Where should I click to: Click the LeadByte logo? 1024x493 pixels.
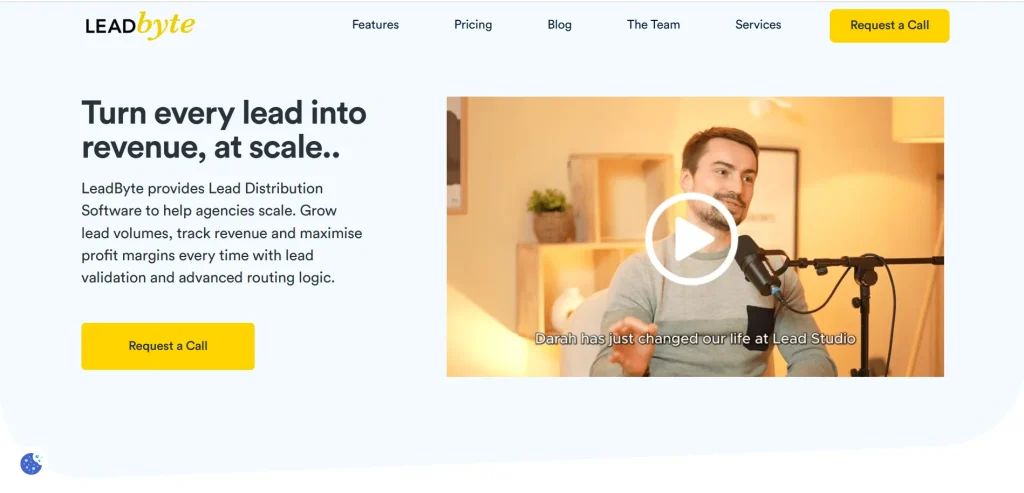[x=139, y=26]
